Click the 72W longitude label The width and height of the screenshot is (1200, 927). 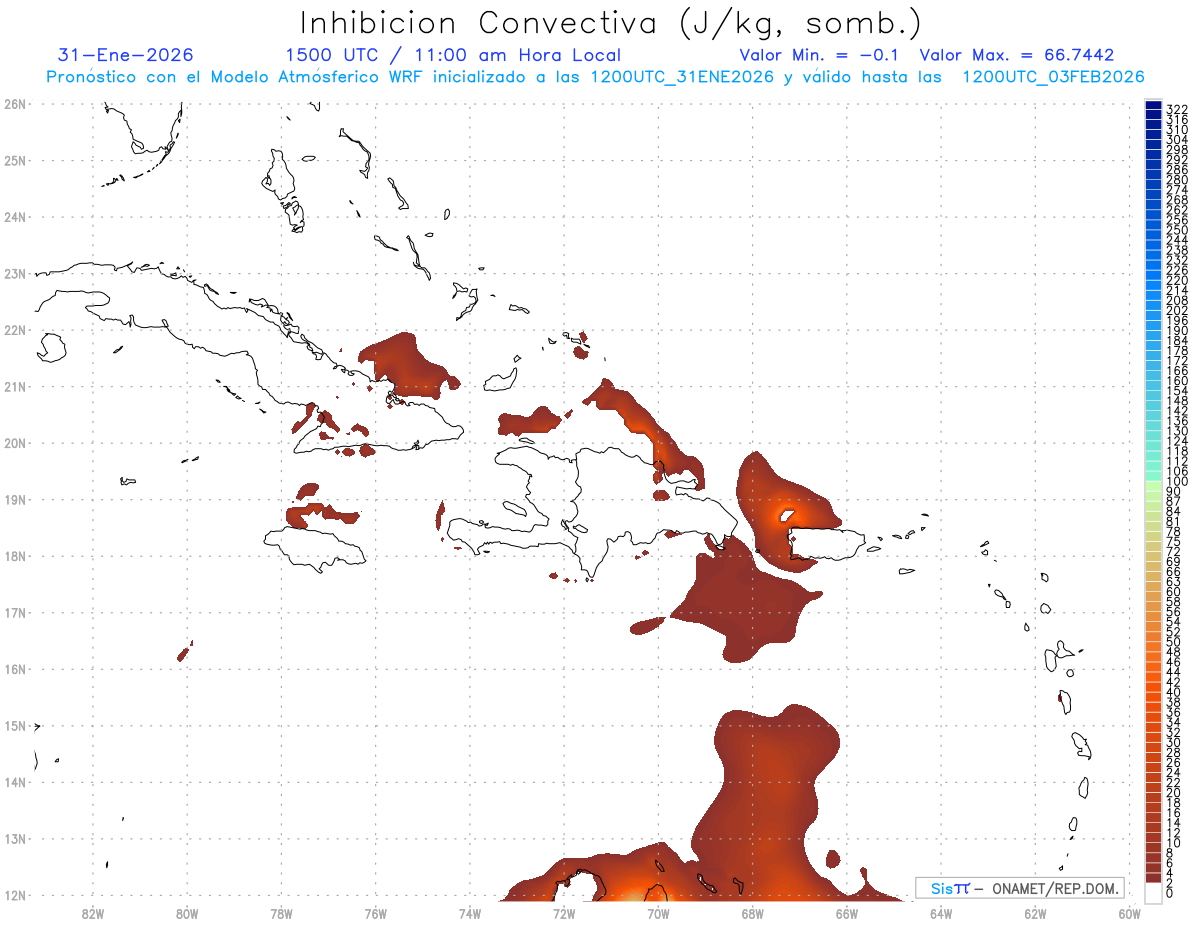564,913
